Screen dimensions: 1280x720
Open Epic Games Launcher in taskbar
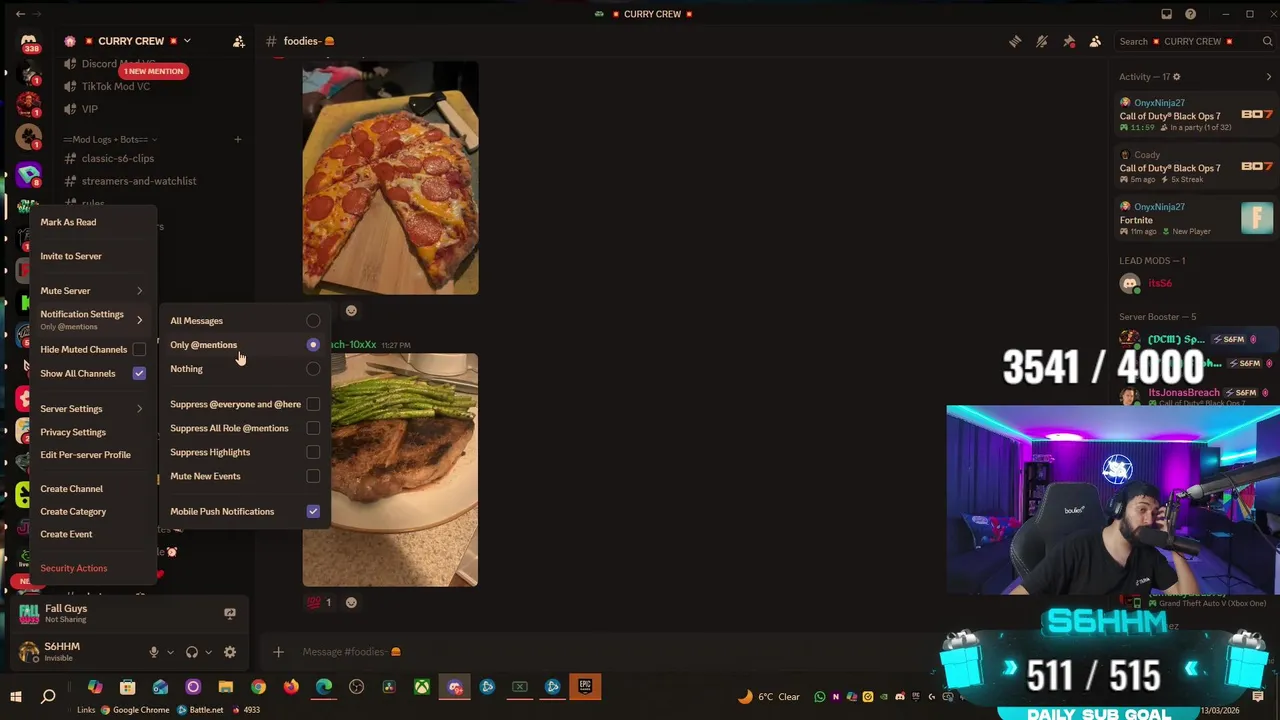tap(585, 687)
